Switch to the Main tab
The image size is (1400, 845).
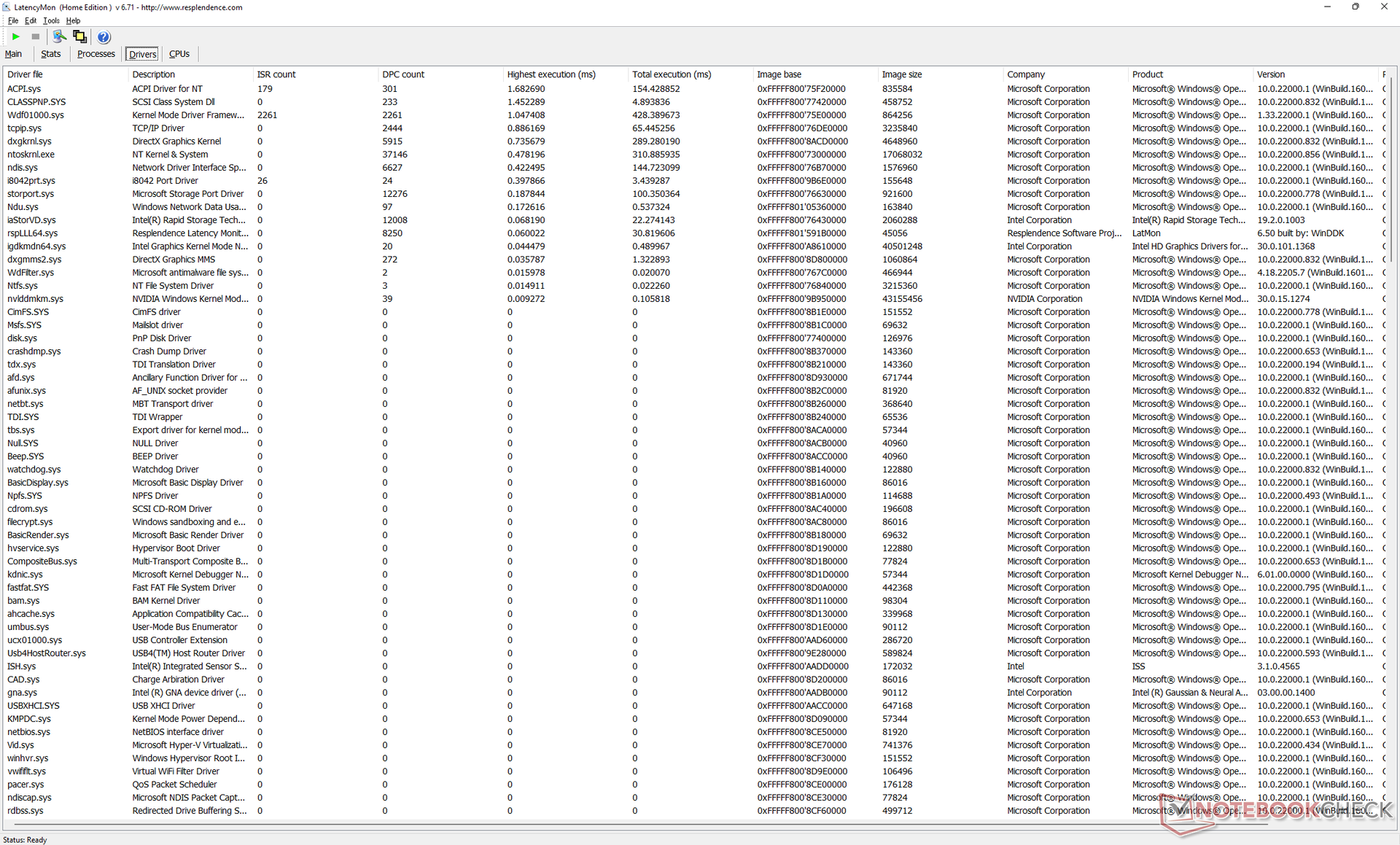coord(13,54)
